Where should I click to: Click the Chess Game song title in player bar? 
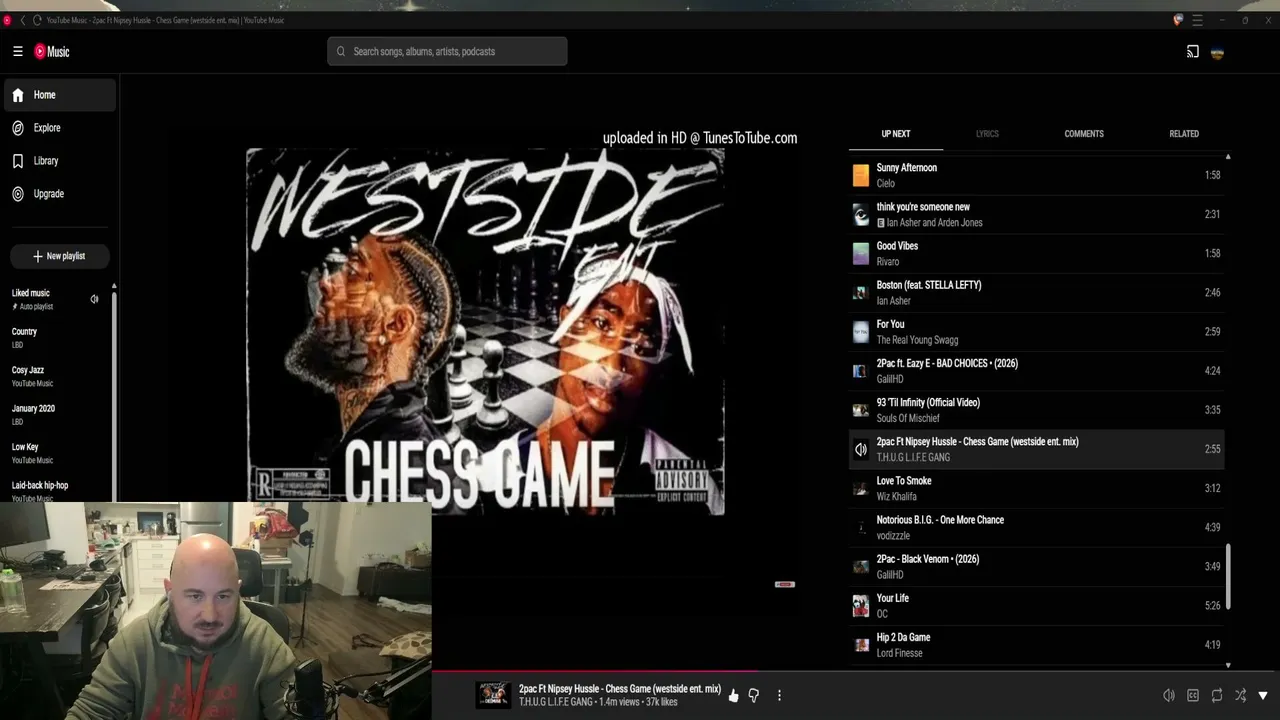coord(620,689)
